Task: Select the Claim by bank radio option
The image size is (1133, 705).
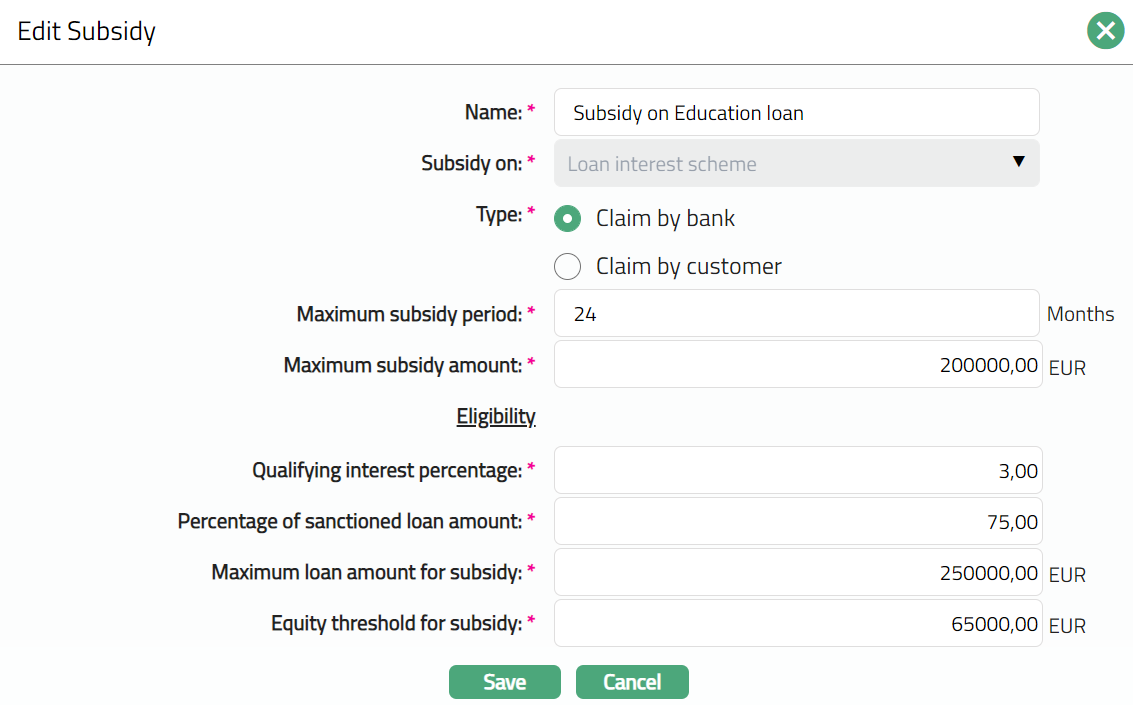Action: click(567, 218)
